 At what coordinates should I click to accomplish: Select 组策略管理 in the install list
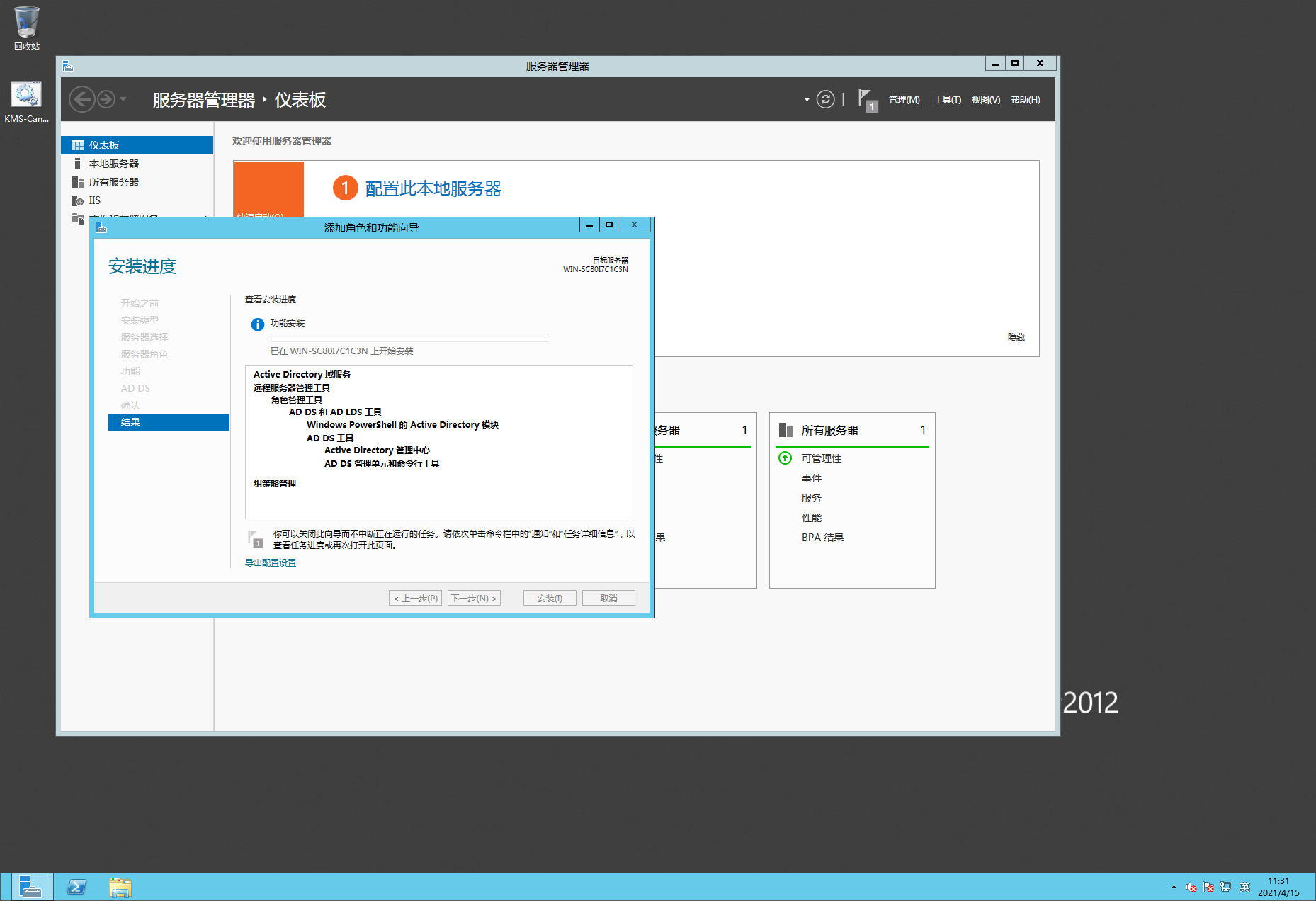[275, 484]
